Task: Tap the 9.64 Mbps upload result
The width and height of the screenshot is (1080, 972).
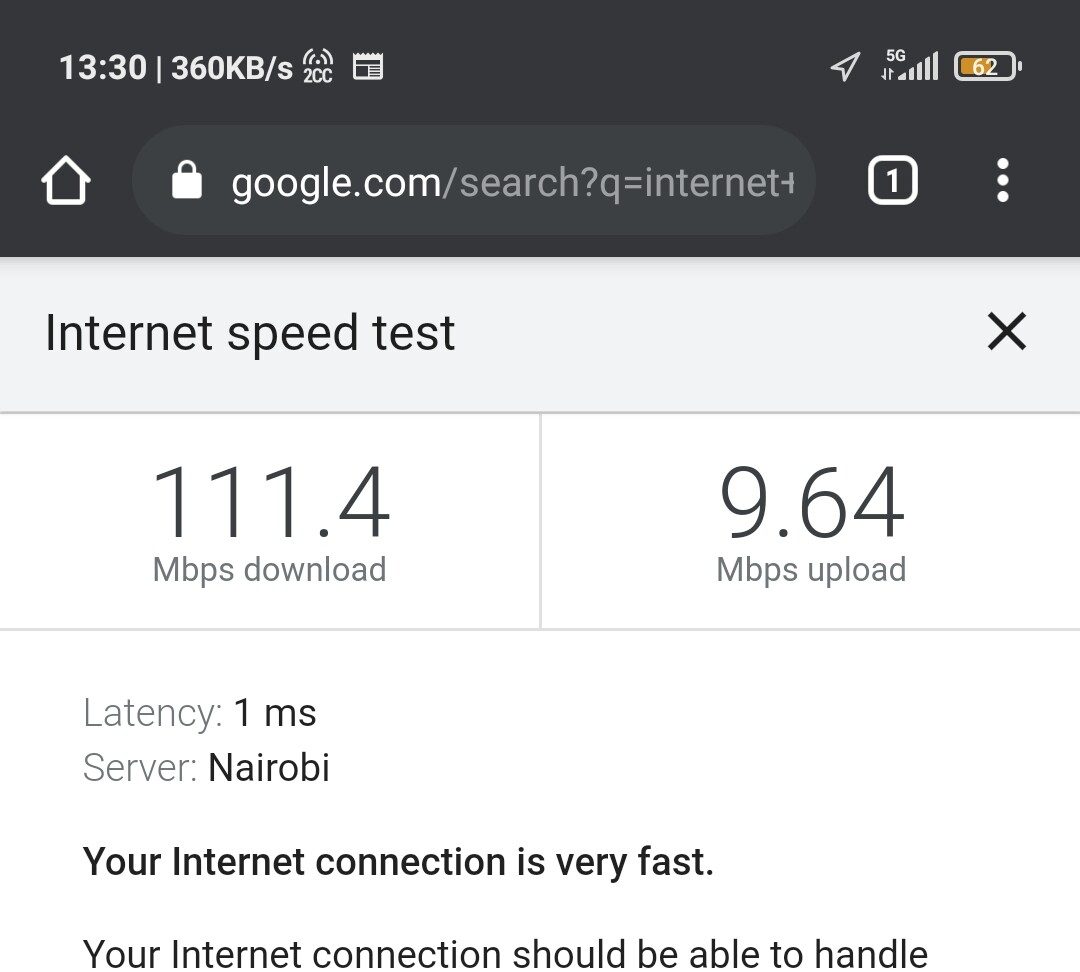Action: point(811,522)
